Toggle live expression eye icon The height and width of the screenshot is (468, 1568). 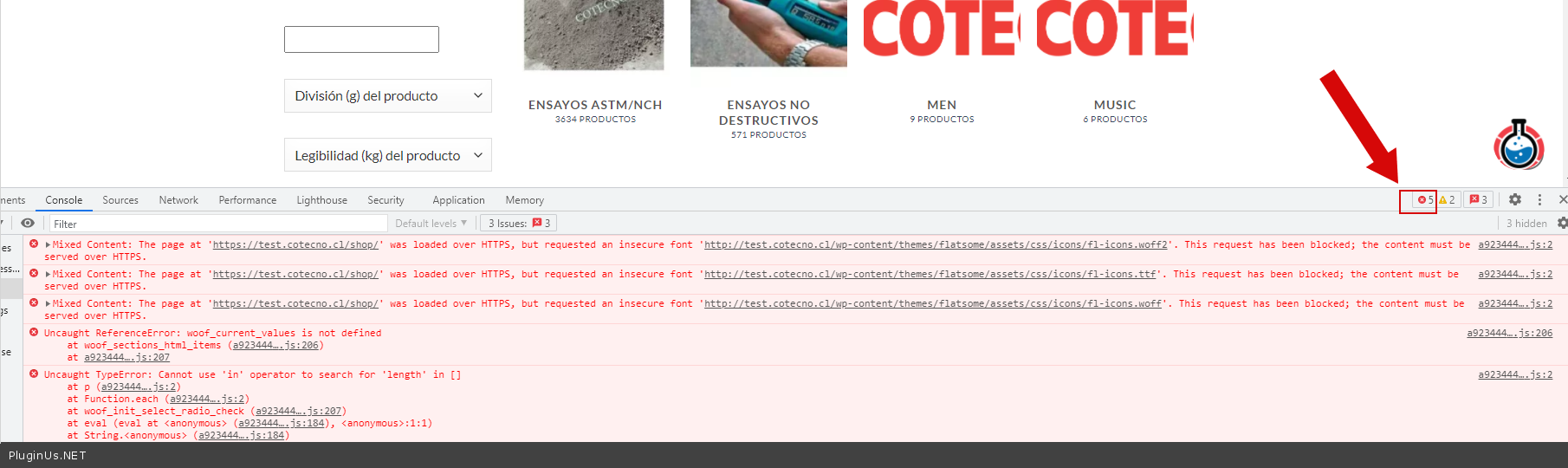pos(28,224)
